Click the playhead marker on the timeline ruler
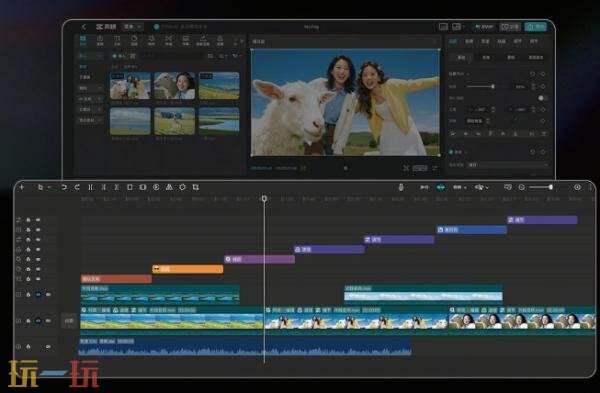600x393 pixels. [x=264, y=199]
